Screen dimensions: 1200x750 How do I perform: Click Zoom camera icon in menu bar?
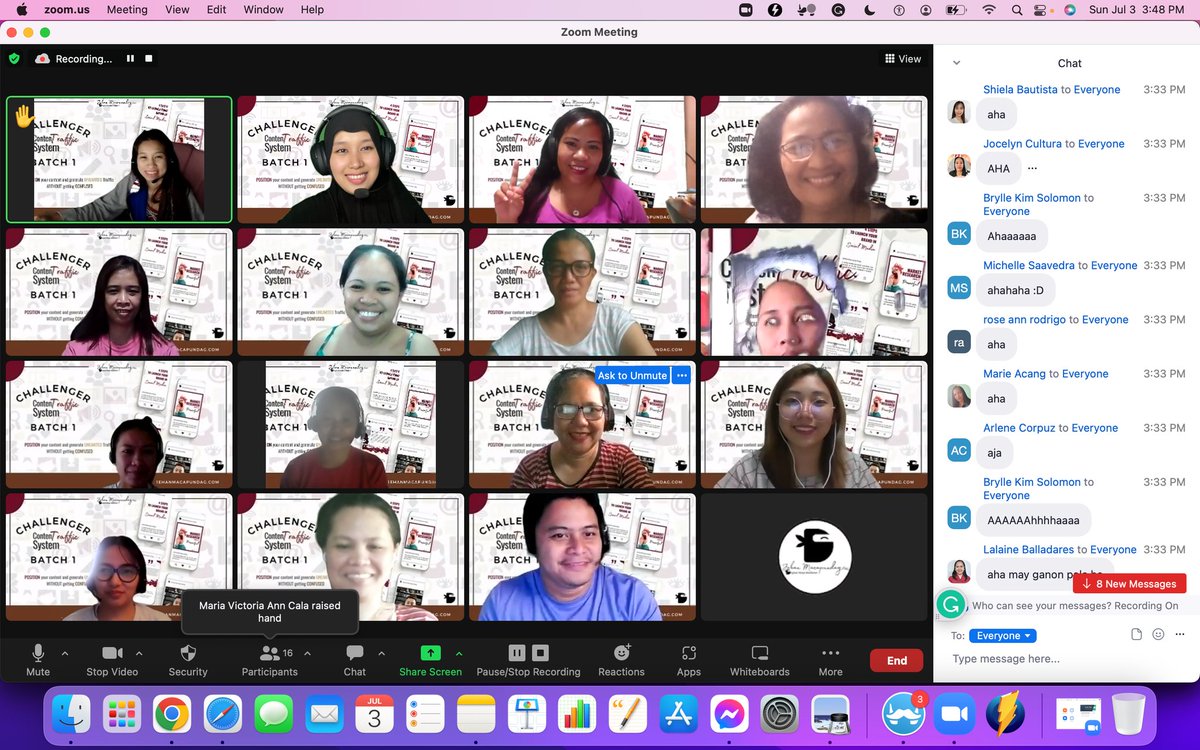tap(746, 9)
